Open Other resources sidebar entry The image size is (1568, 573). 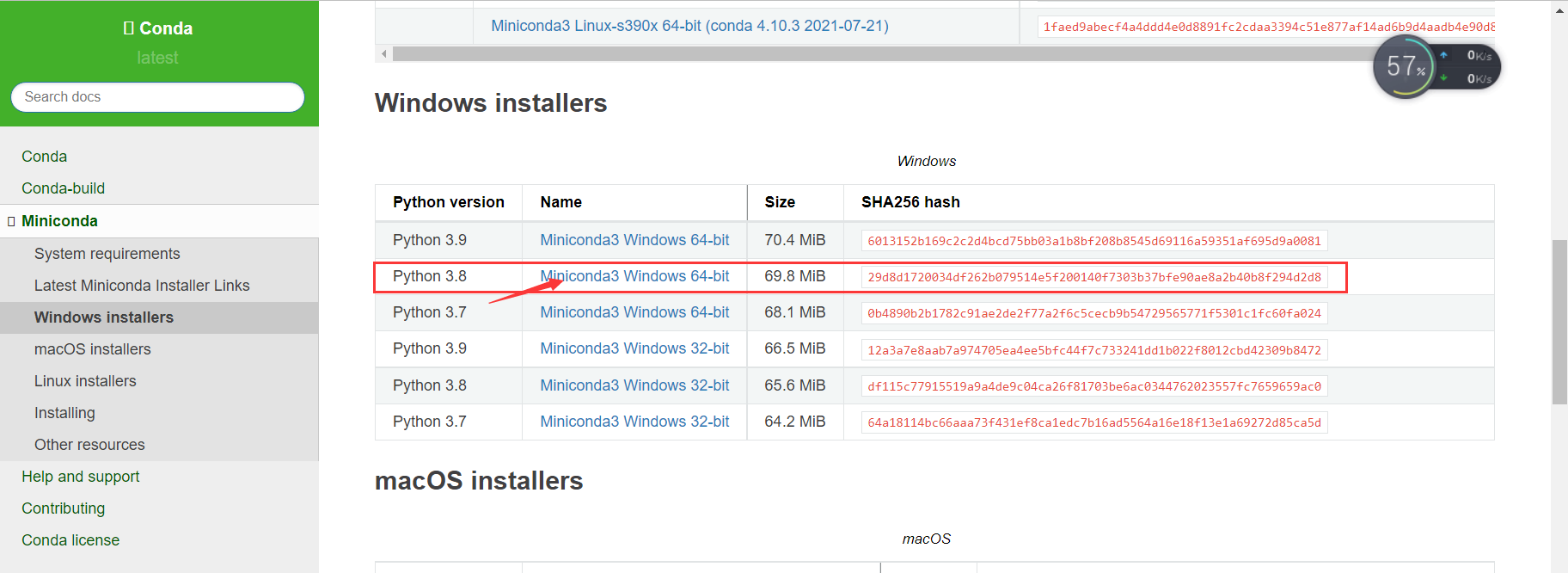tap(89, 445)
